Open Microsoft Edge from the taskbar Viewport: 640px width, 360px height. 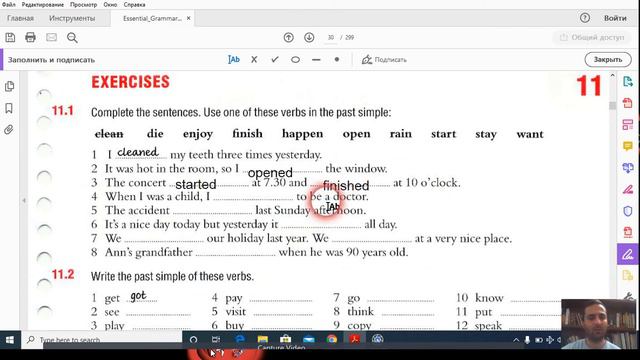point(240,339)
